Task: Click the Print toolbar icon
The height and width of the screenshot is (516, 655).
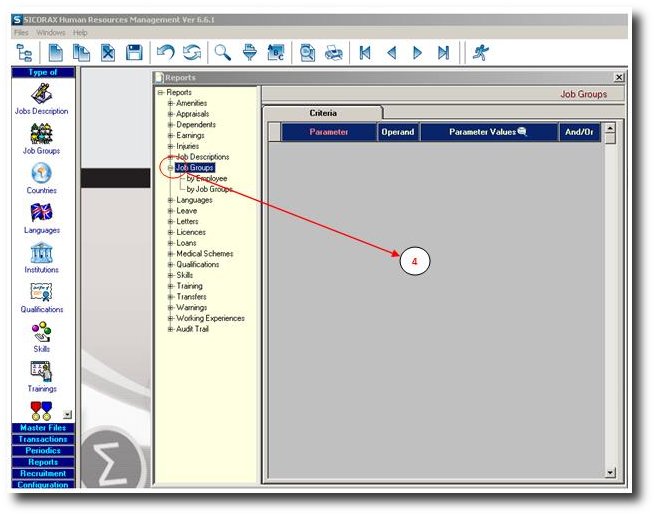Action: tap(334, 53)
